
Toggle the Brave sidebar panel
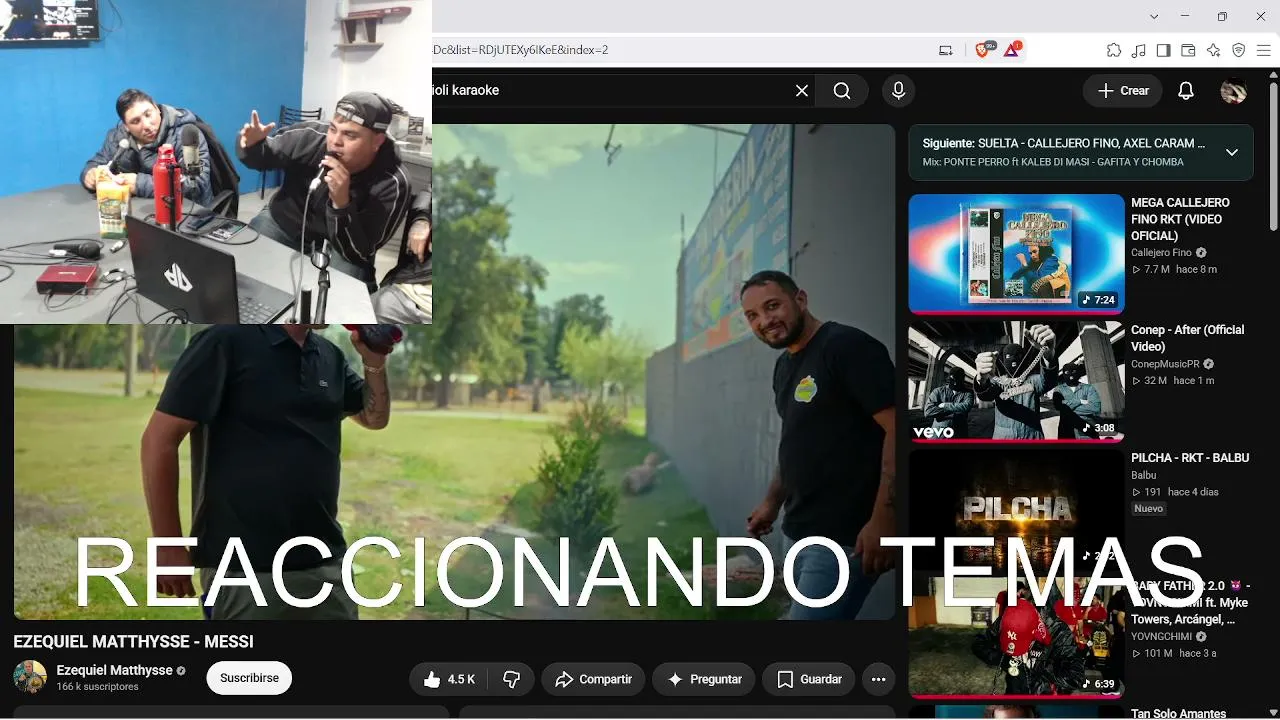[x=1164, y=50]
